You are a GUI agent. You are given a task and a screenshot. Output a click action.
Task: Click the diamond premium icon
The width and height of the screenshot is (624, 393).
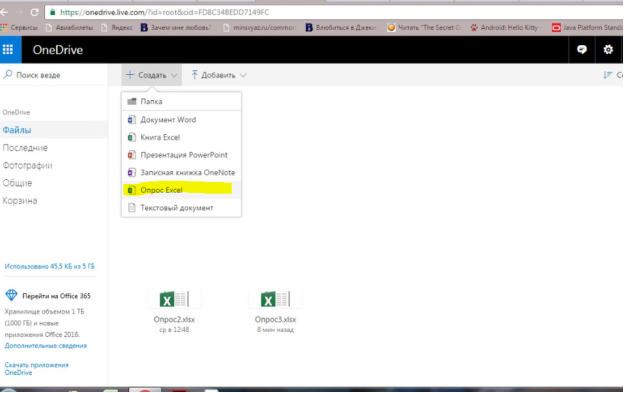point(11,295)
